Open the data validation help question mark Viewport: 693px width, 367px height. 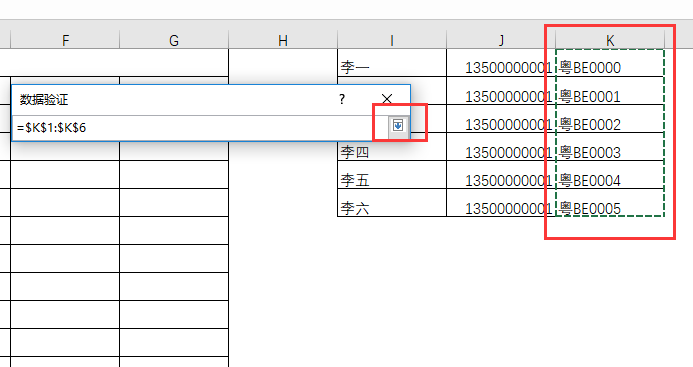click(x=342, y=99)
